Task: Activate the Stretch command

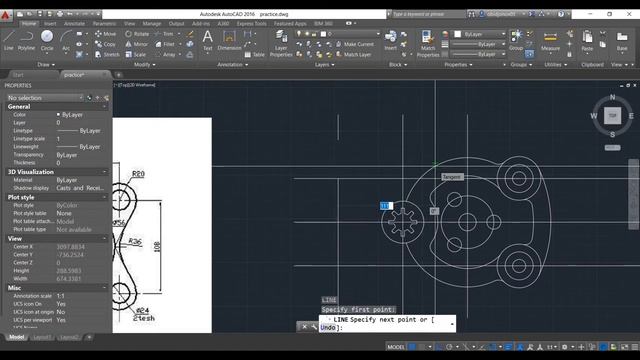Action: (x=107, y=54)
